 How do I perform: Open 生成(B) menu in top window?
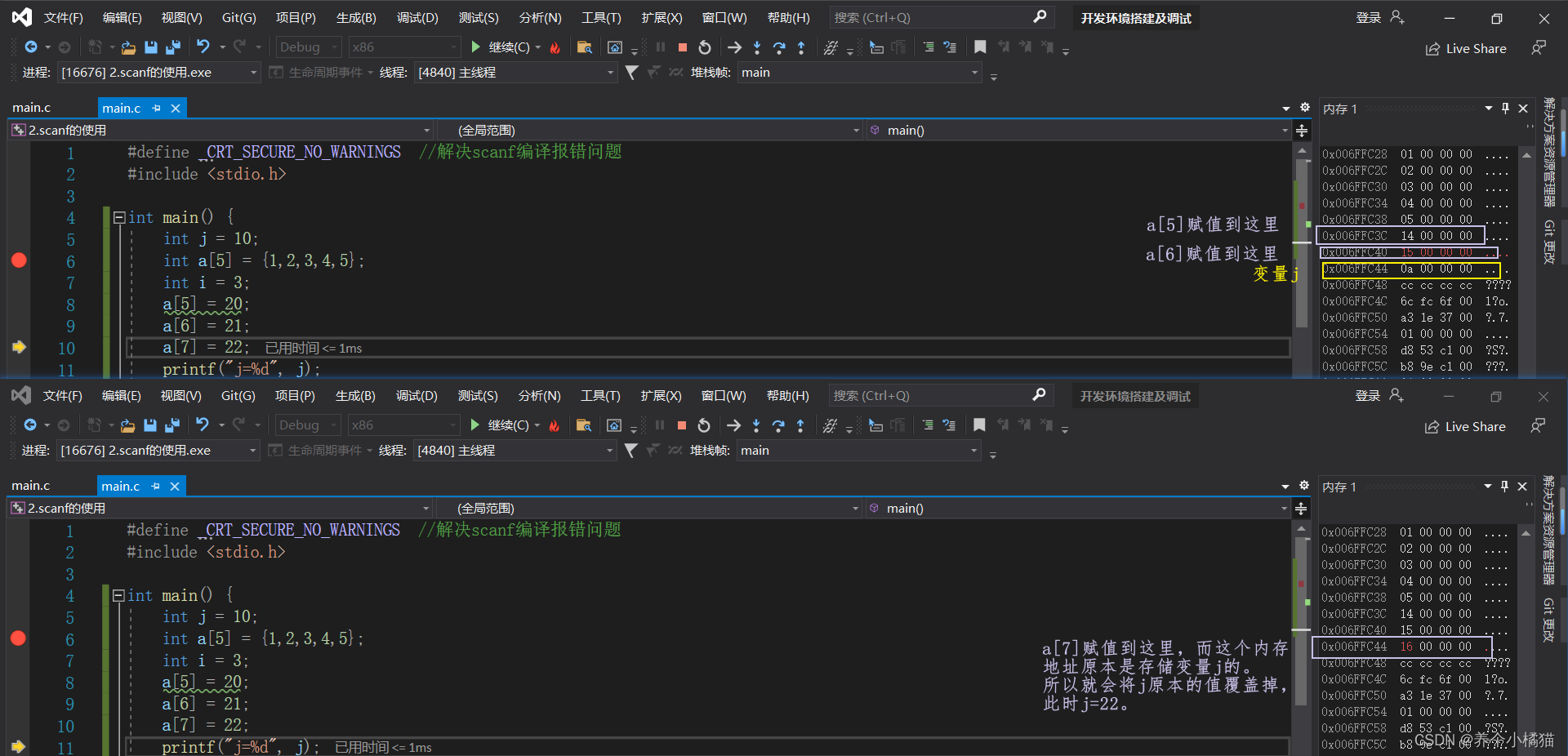coord(356,17)
